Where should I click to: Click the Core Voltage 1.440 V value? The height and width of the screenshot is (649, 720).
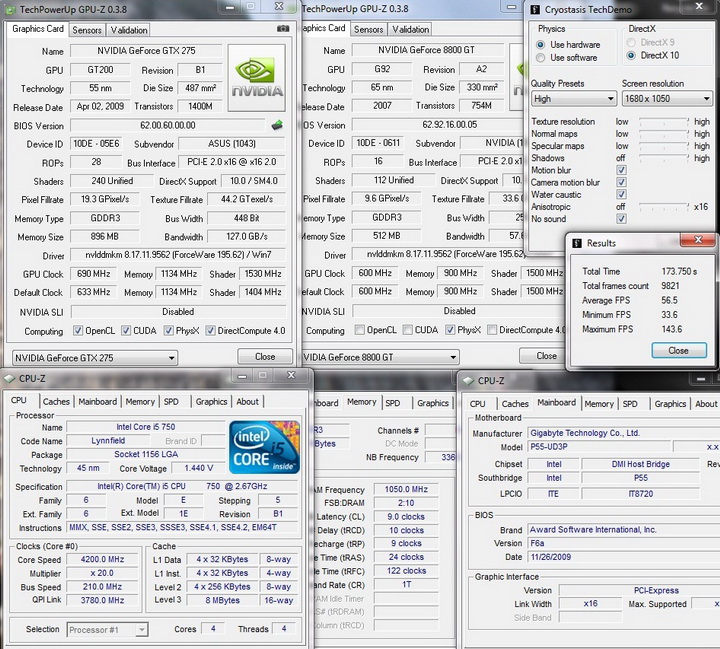[198, 468]
